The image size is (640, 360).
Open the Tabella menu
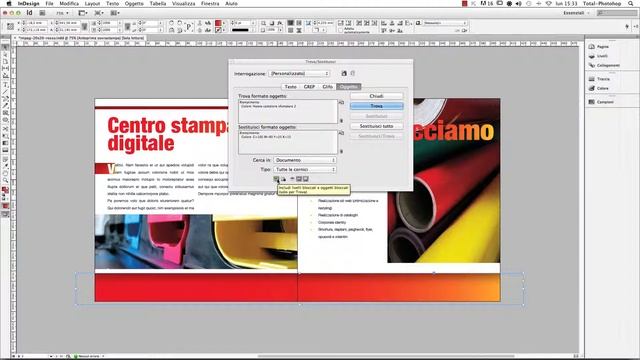pyautogui.click(x=158, y=3)
